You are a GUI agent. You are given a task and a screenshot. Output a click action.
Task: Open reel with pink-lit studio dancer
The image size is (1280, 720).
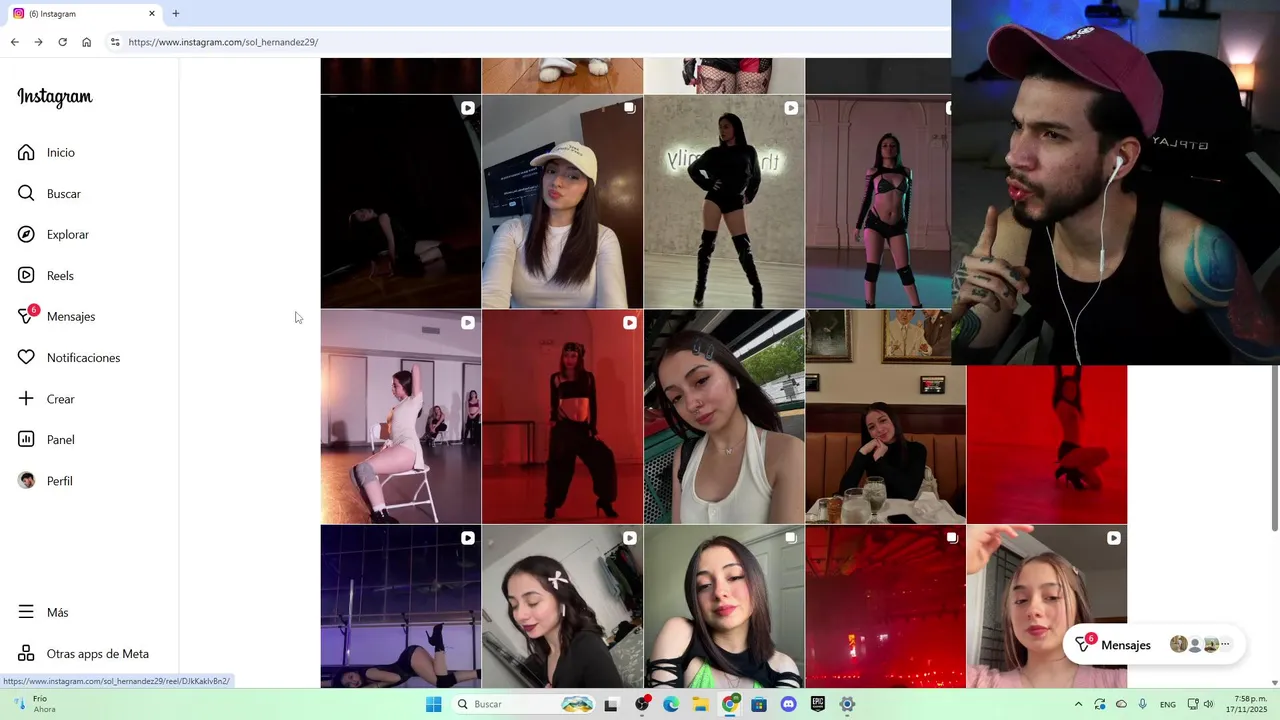(x=878, y=201)
